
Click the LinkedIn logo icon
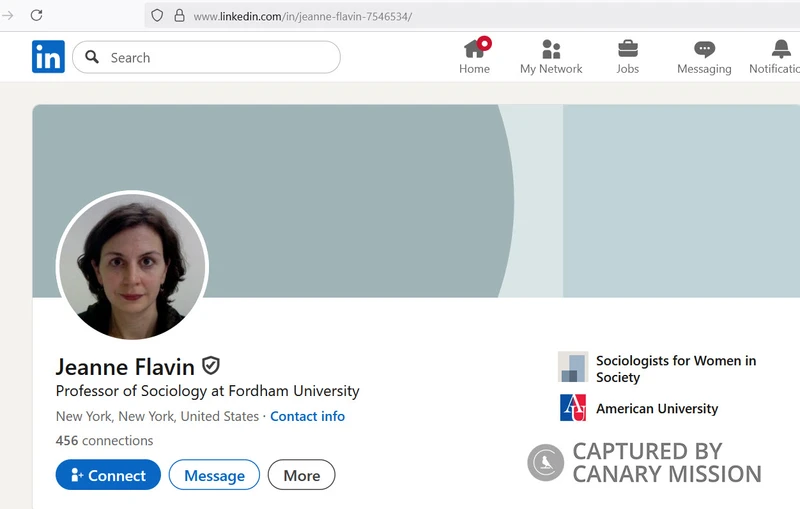point(48,57)
